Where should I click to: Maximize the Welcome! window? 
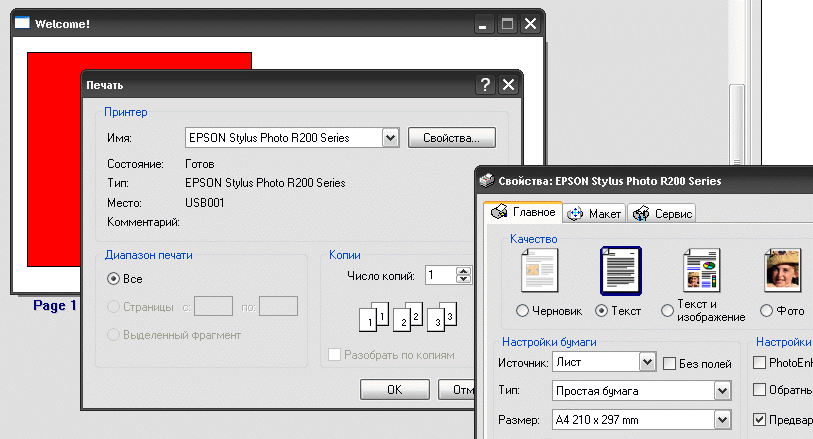[x=507, y=24]
